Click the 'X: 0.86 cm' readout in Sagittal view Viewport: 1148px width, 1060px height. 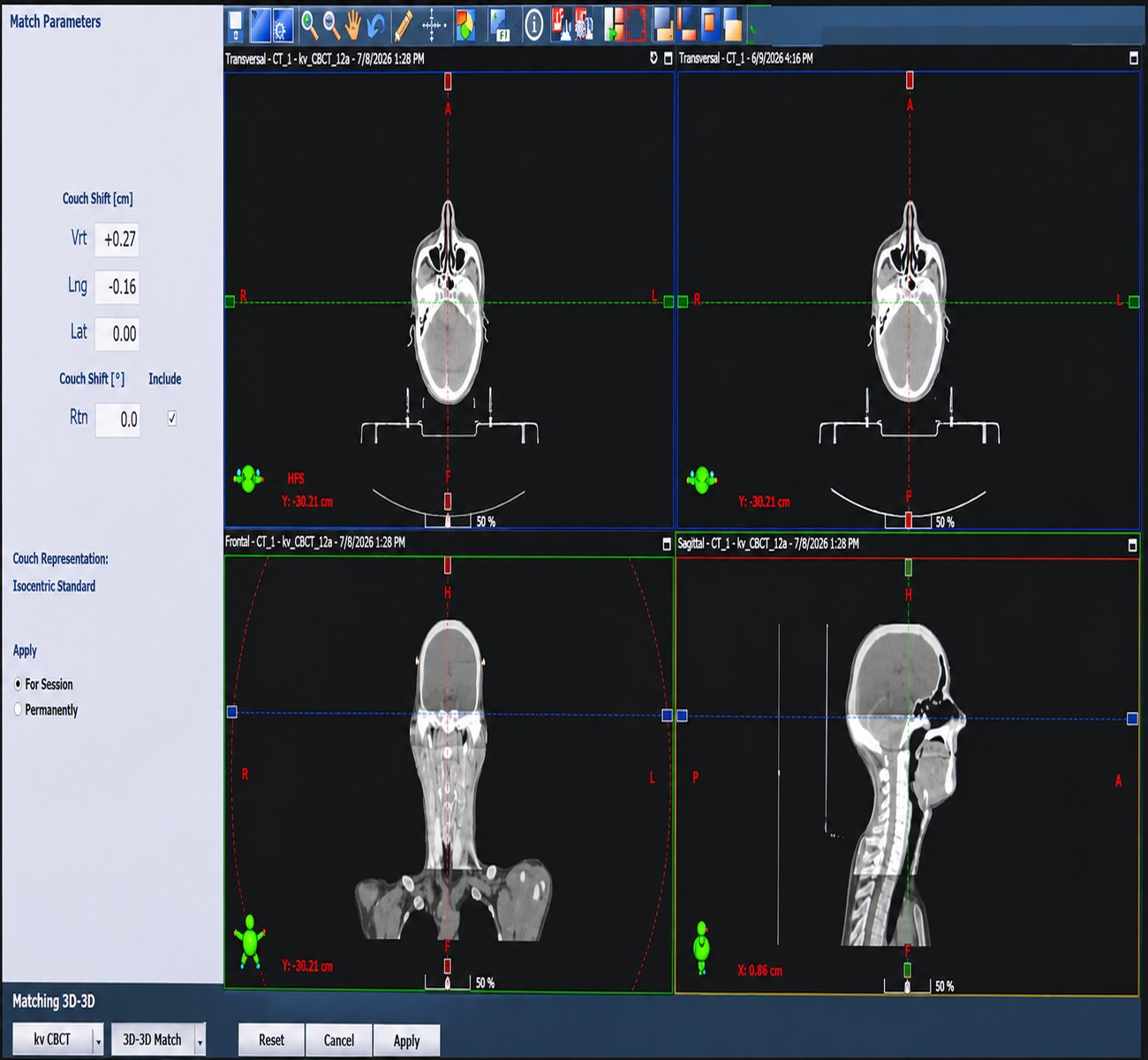(x=760, y=971)
